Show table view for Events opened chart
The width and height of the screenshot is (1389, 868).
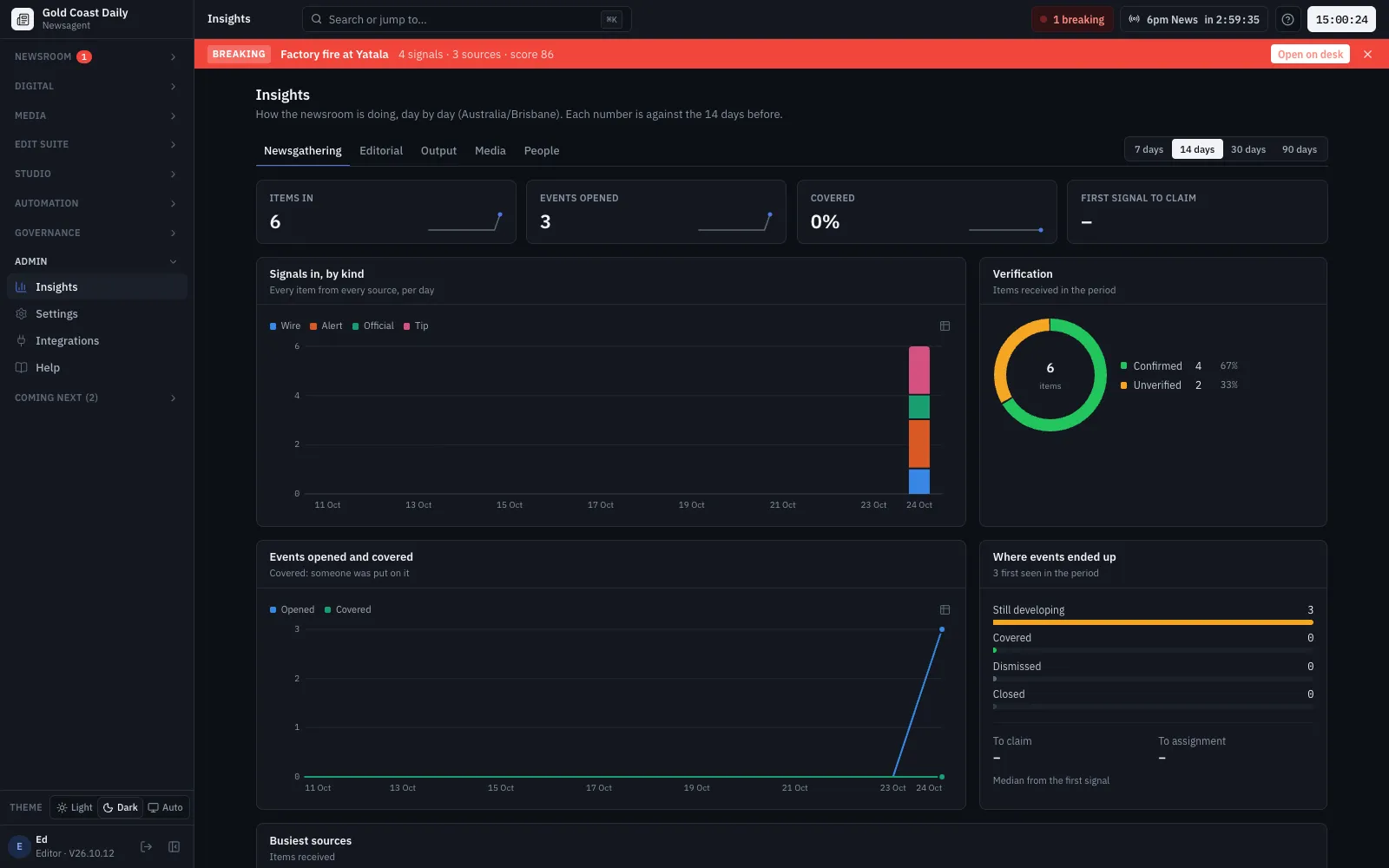[945, 610]
